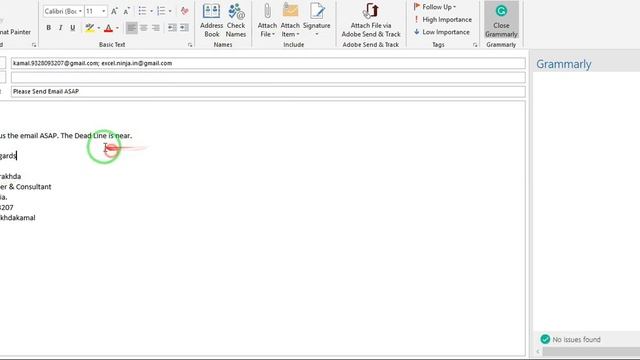The height and width of the screenshot is (360, 640).
Task: Decrease paragraph indent
Action: click(x=172, y=28)
